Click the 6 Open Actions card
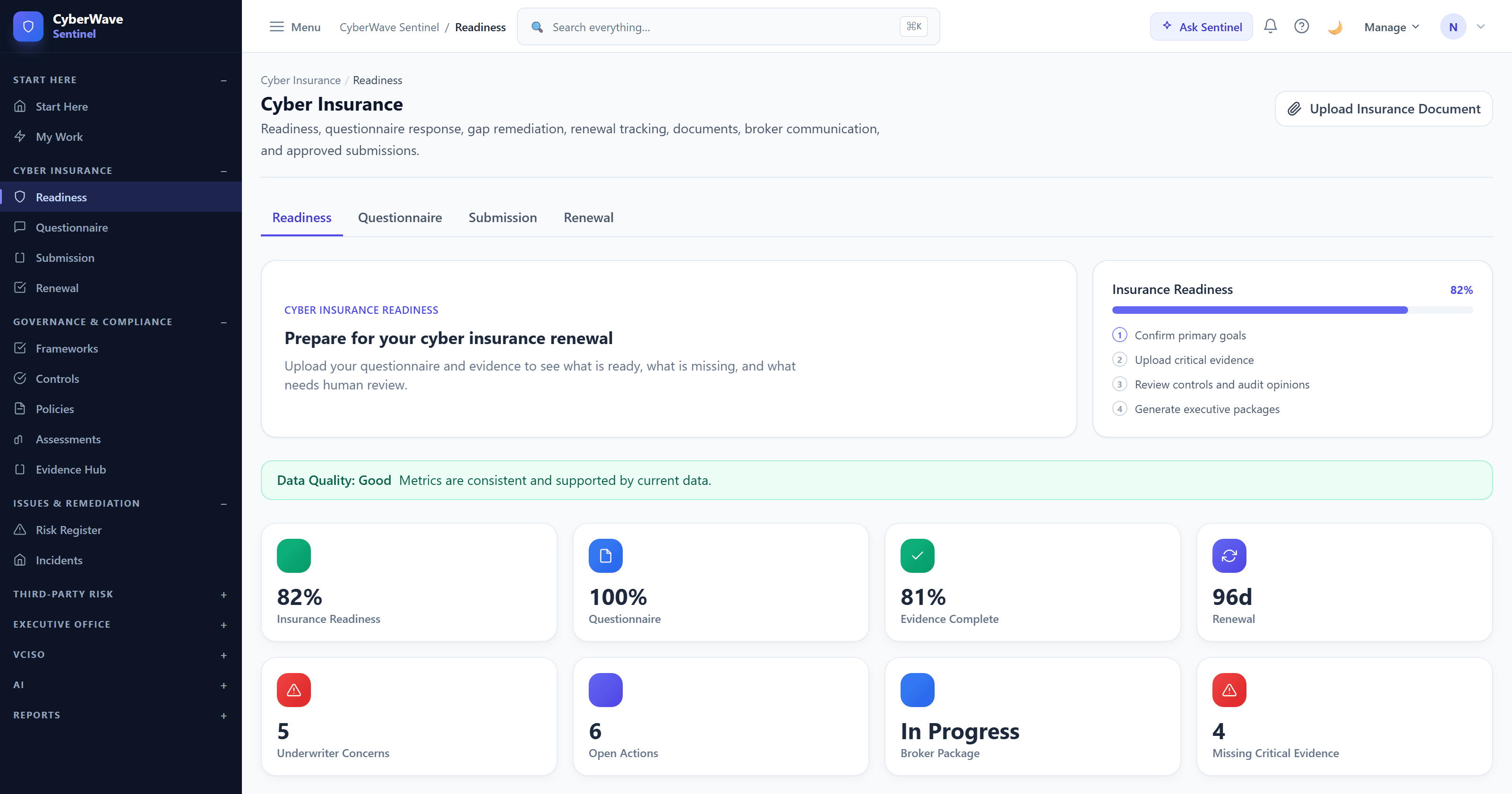Screen dimensions: 1512x794 [x=721, y=716]
